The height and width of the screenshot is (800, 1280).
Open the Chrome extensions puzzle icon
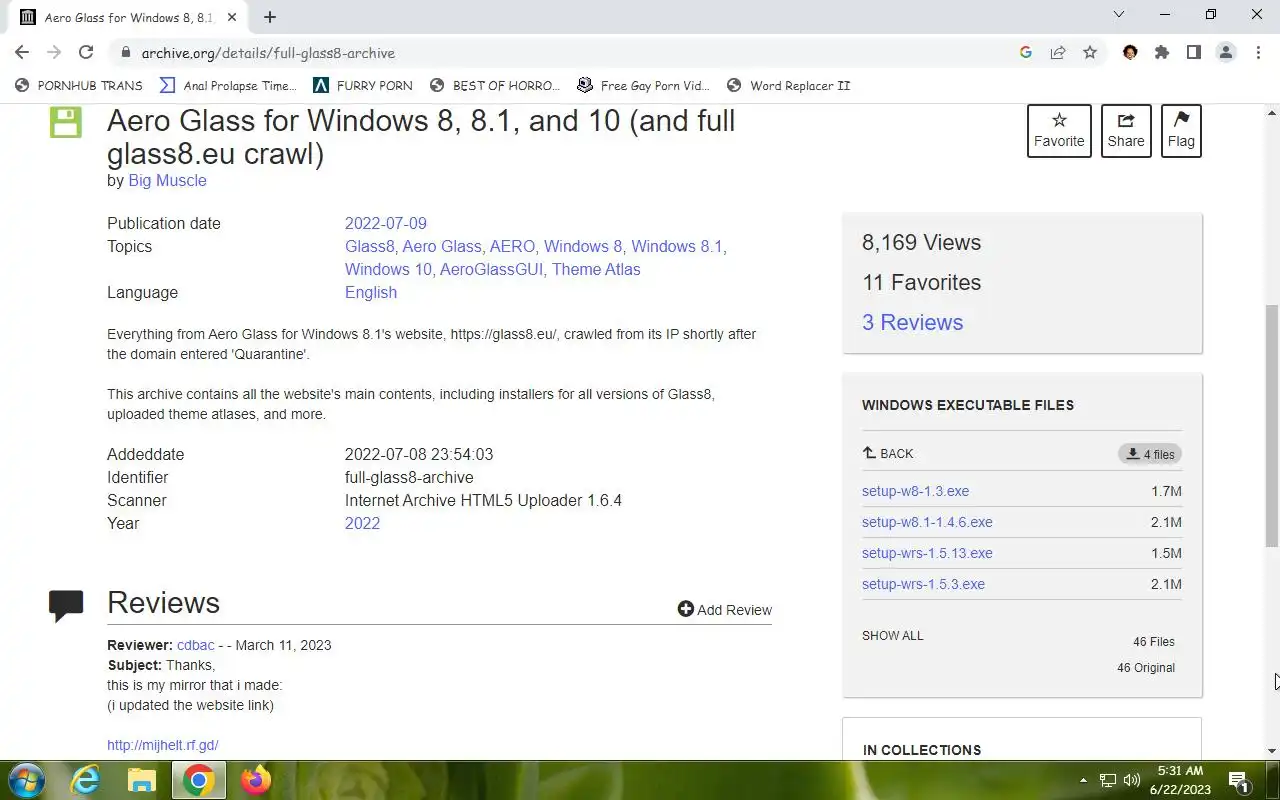click(1162, 53)
